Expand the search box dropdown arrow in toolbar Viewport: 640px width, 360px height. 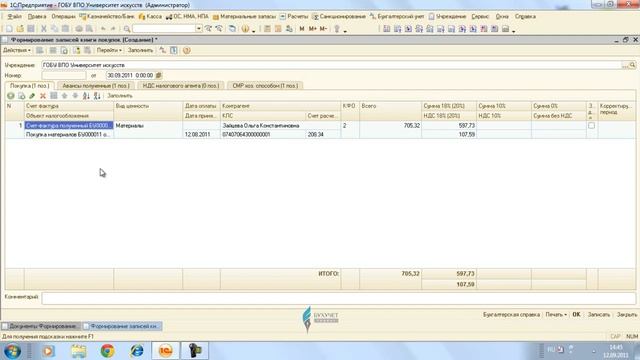(x=199, y=29)
